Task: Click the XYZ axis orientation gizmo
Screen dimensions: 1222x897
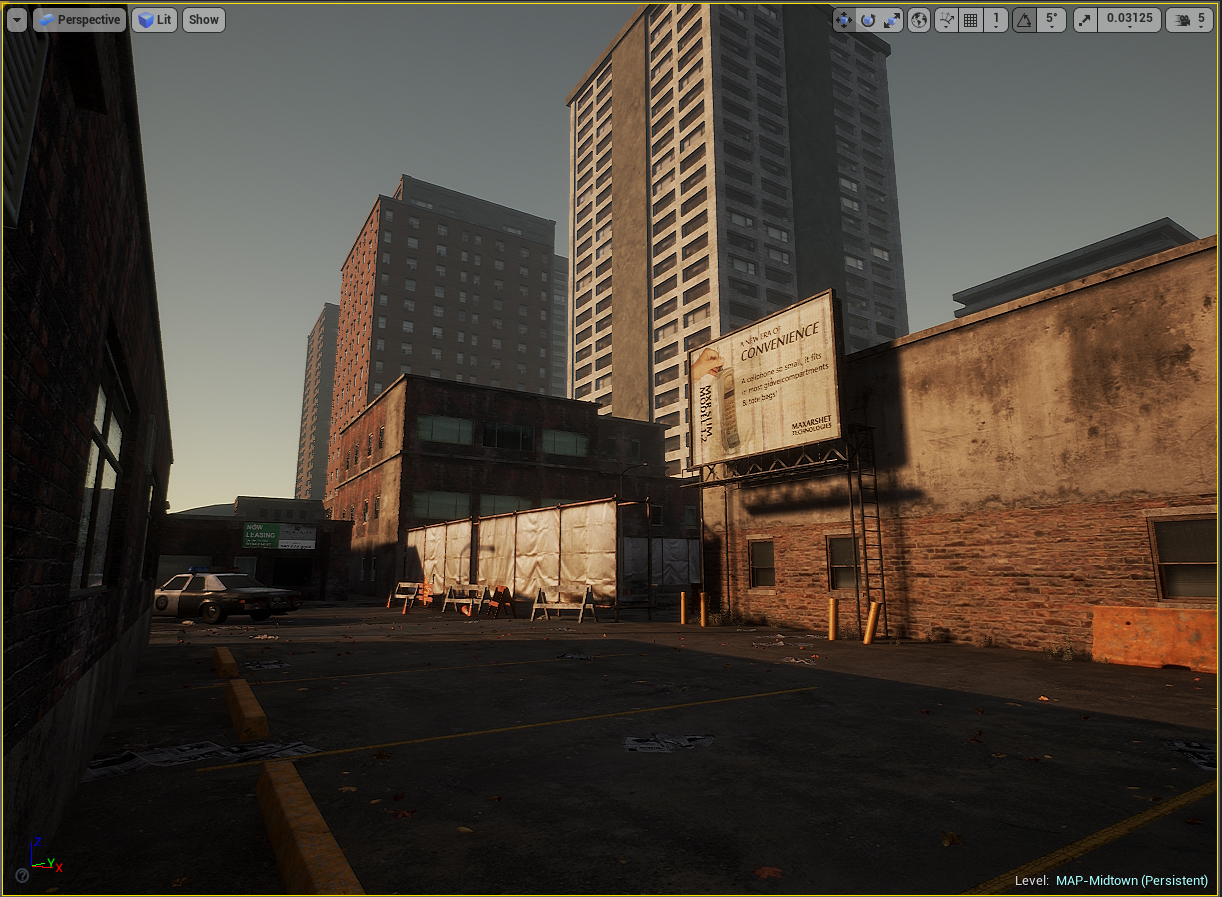Action: [44, 858]
